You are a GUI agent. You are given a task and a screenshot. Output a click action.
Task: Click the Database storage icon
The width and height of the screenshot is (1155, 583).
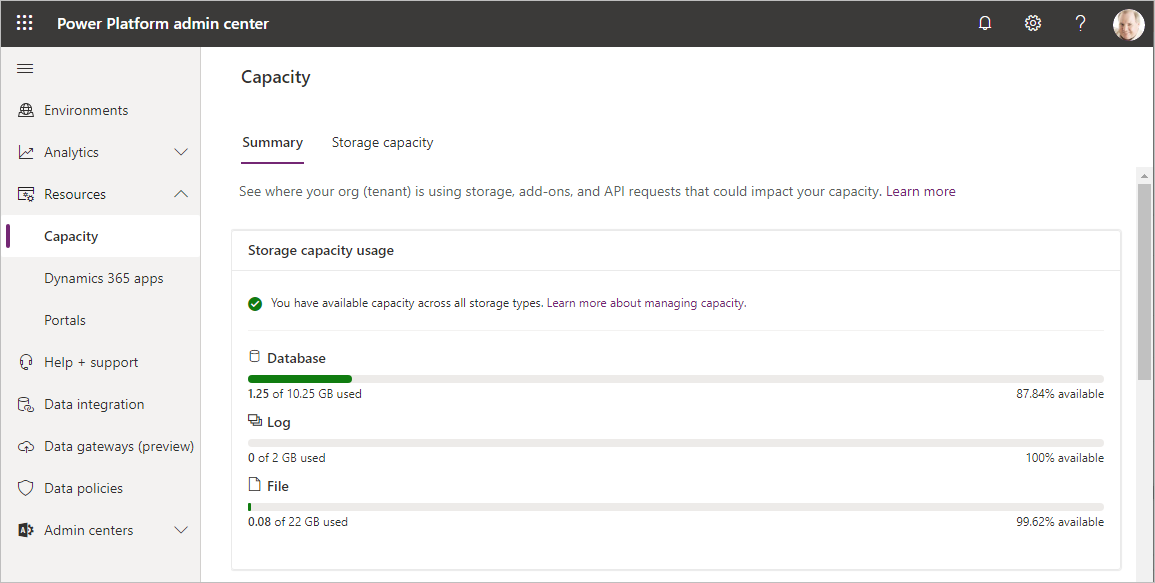pyautogui.click(x=254, y=356)
